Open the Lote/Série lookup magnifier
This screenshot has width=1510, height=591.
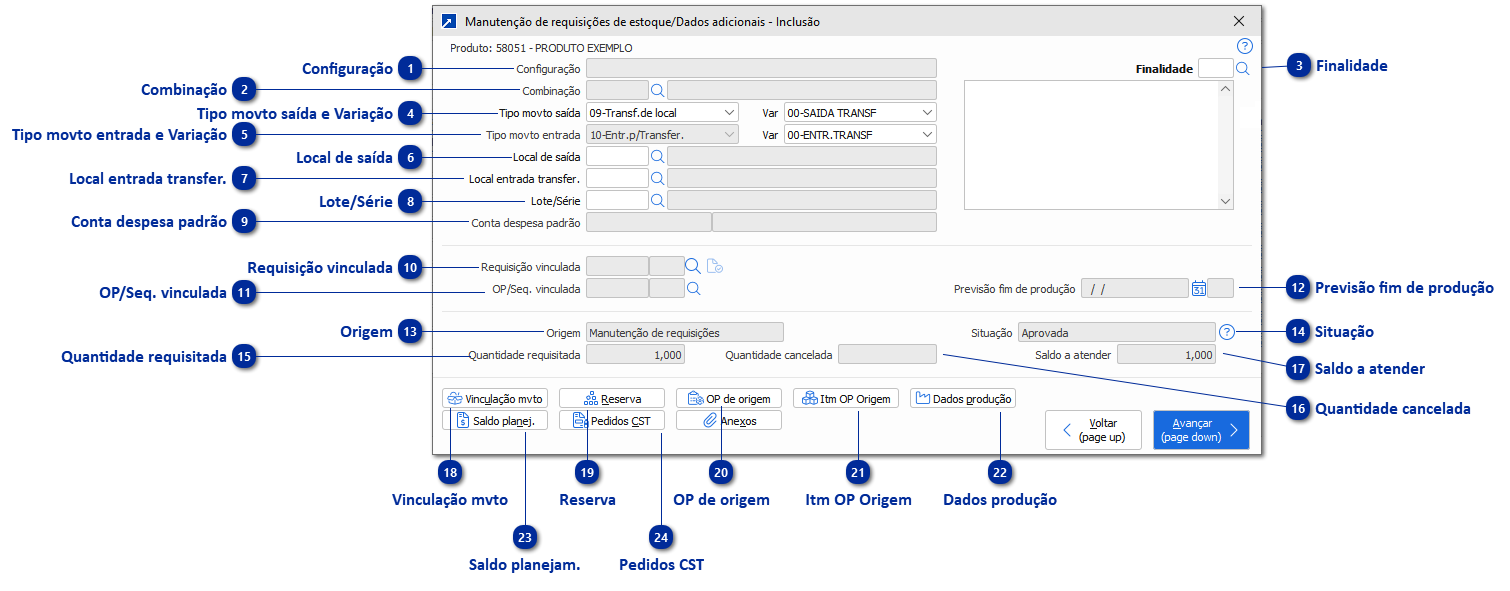point(658,200)
